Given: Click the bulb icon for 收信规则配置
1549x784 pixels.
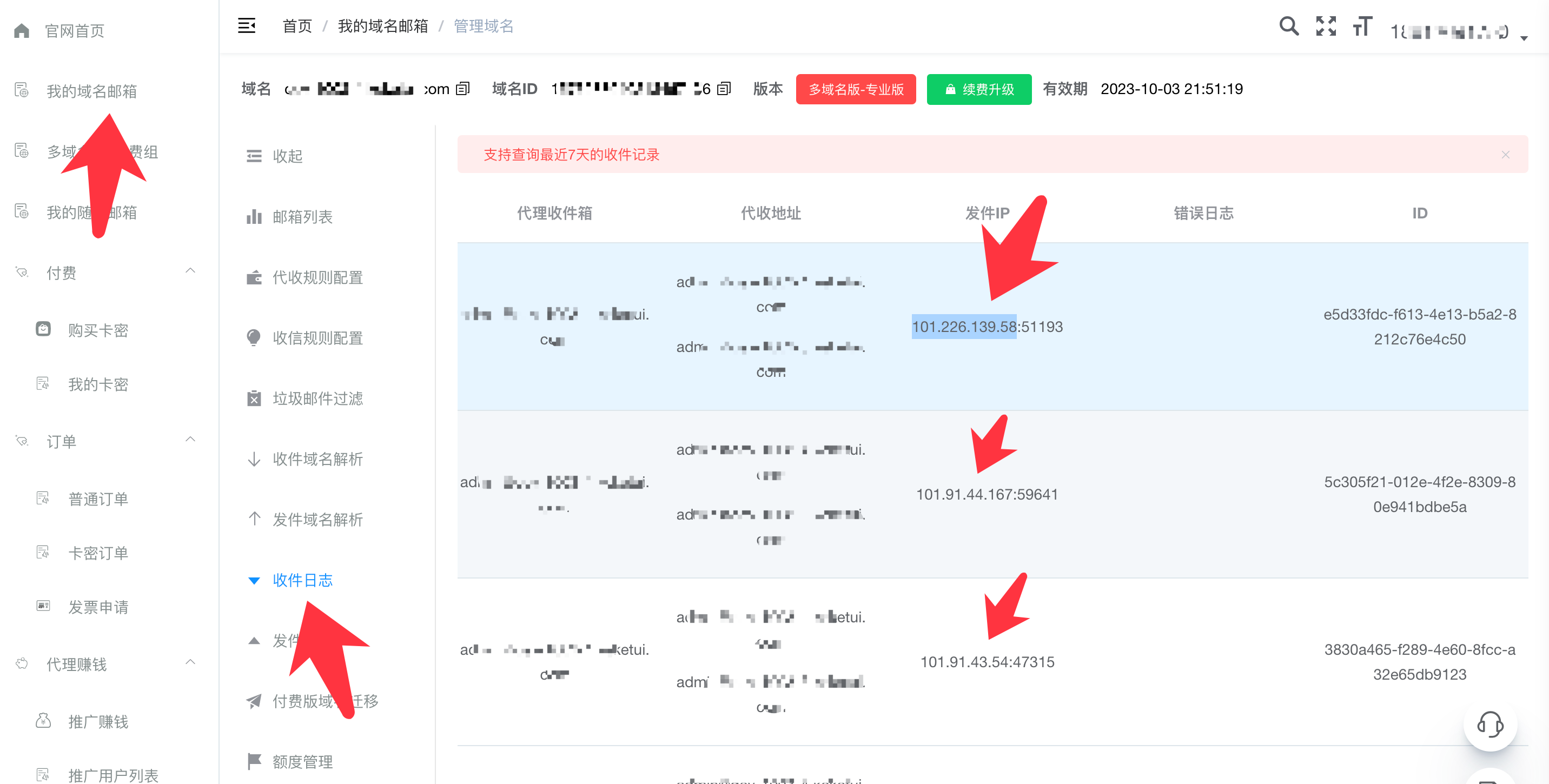Looking at the screenshot, I should tap(254, 338).
